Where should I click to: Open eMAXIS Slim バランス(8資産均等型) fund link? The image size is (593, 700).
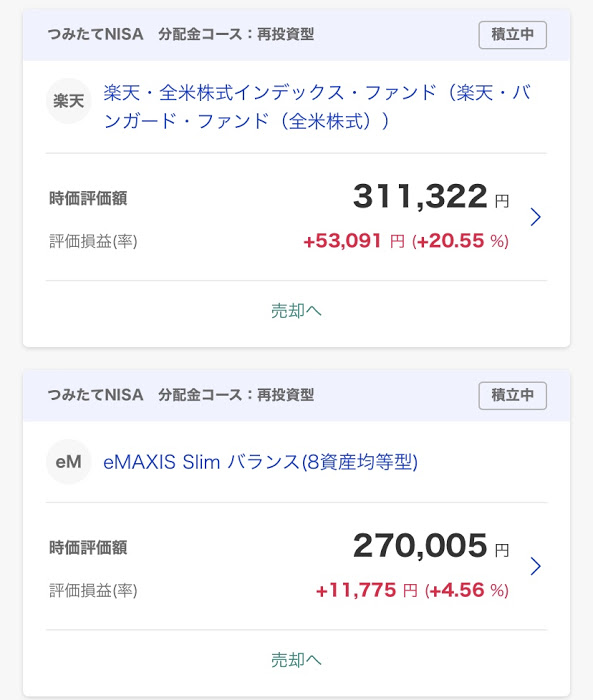pyautogui.click(x=260, y=462)
